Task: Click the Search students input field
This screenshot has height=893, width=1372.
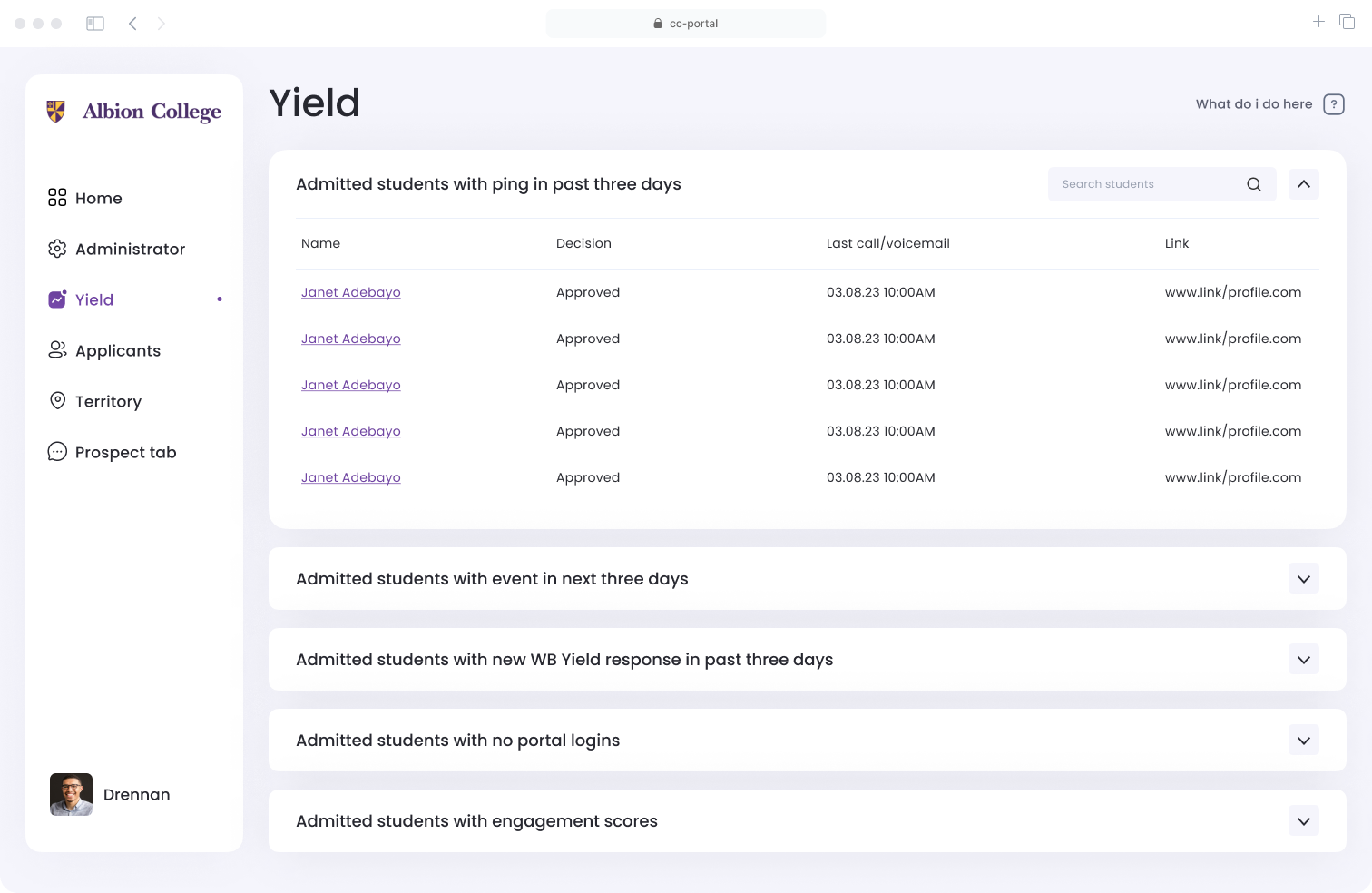Action: [1145, 184]
